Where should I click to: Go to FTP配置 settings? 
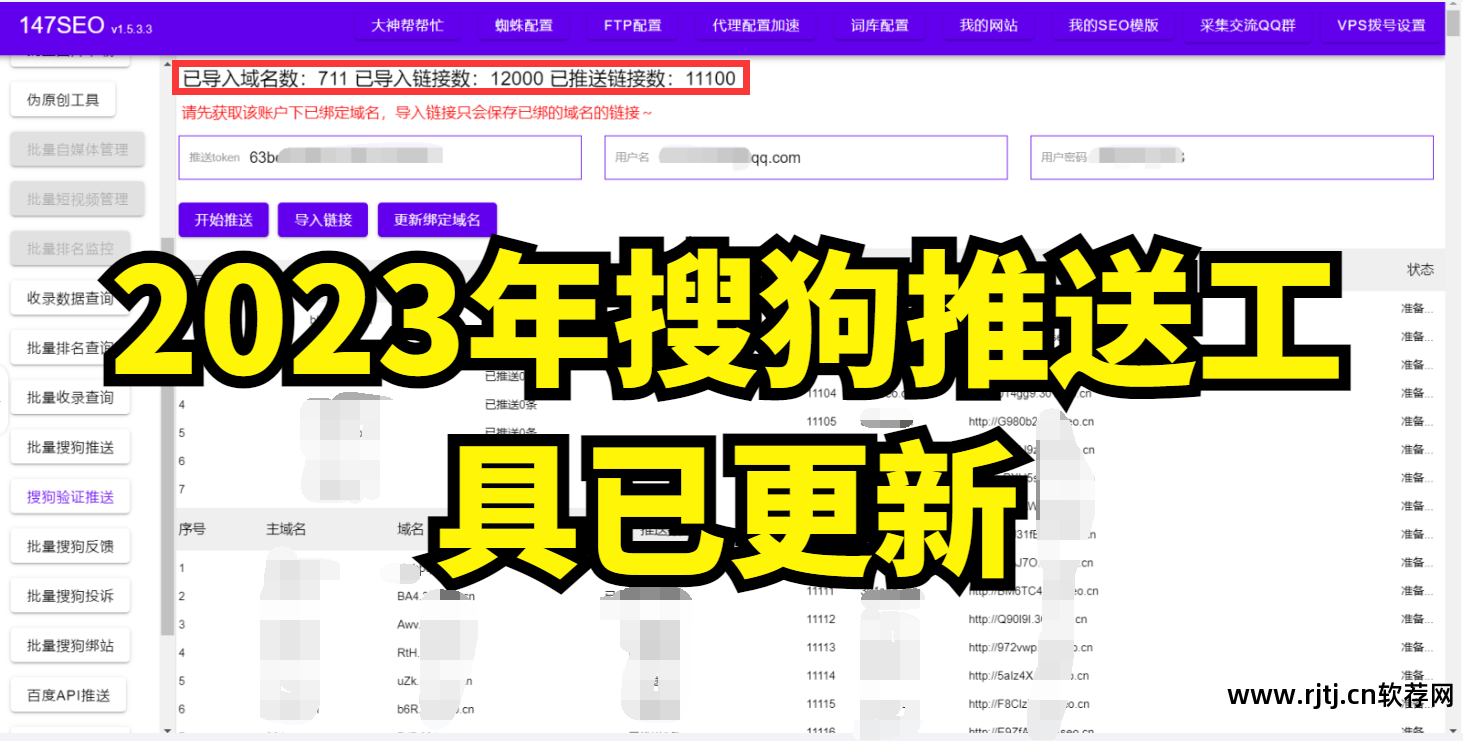pyautogui.click(x=633, y=25)
